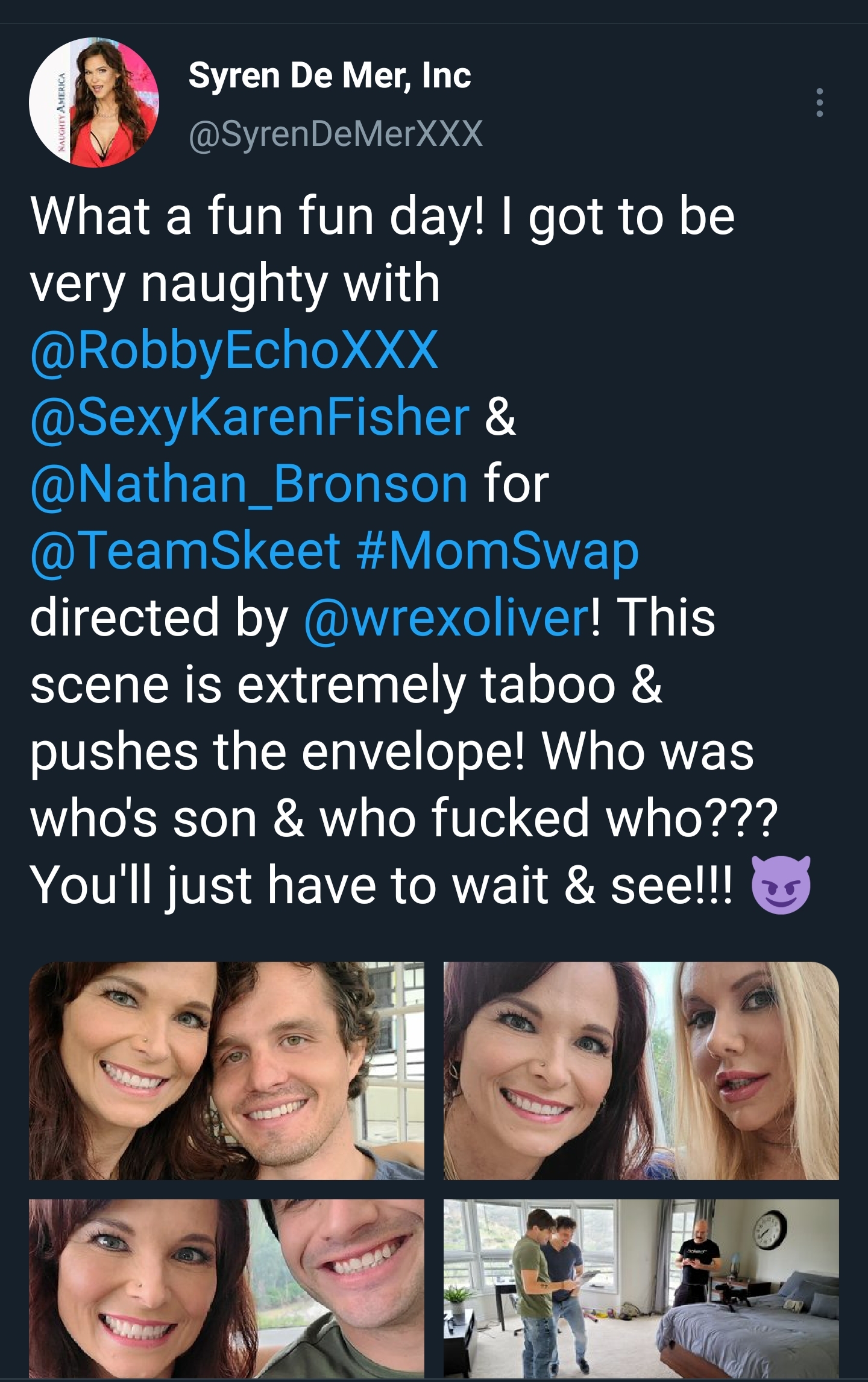This screenshot has width=868, height=1382.
Task: Open the #MomSwap hashtag
Action: pos(497,551)
